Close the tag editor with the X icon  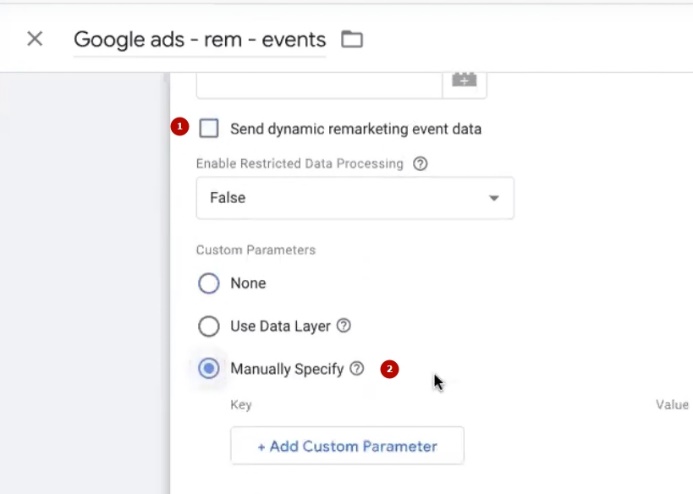tap(35, 39)
